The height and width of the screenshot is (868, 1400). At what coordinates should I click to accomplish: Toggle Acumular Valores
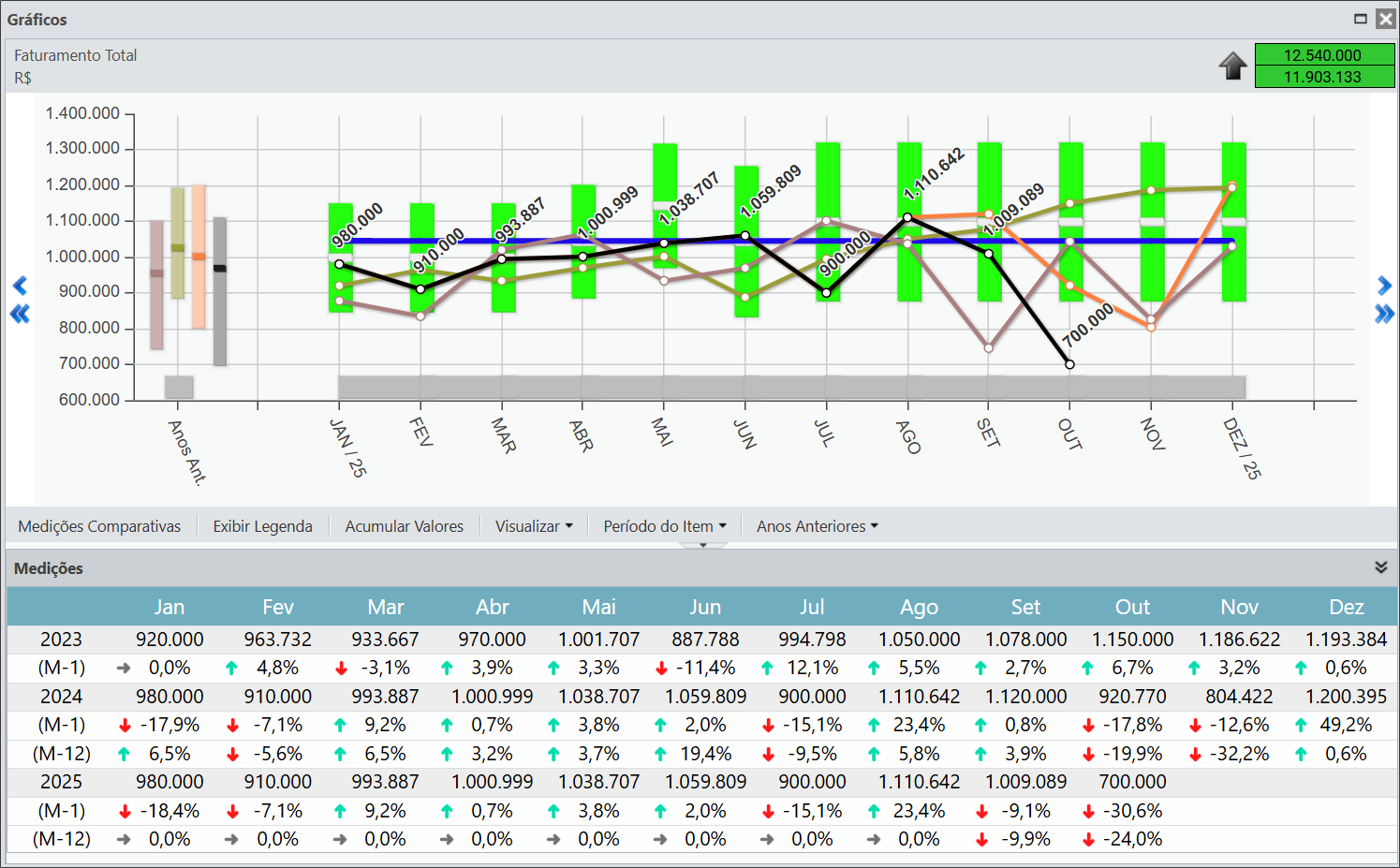click(404, 526)
